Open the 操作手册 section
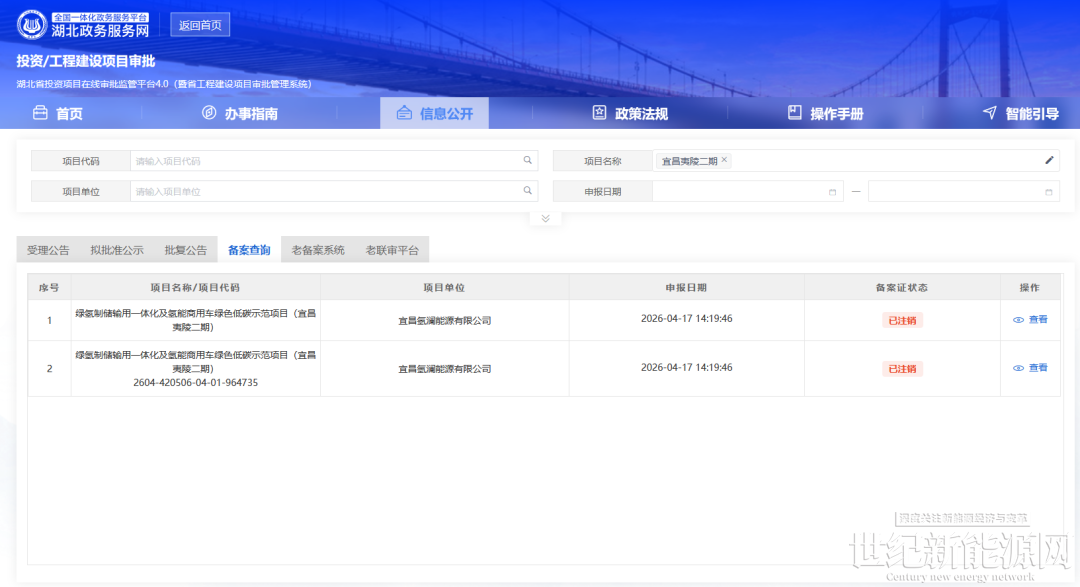Image resolution: width=1080 pixels, height=587 pixels. tap(825, 114)
